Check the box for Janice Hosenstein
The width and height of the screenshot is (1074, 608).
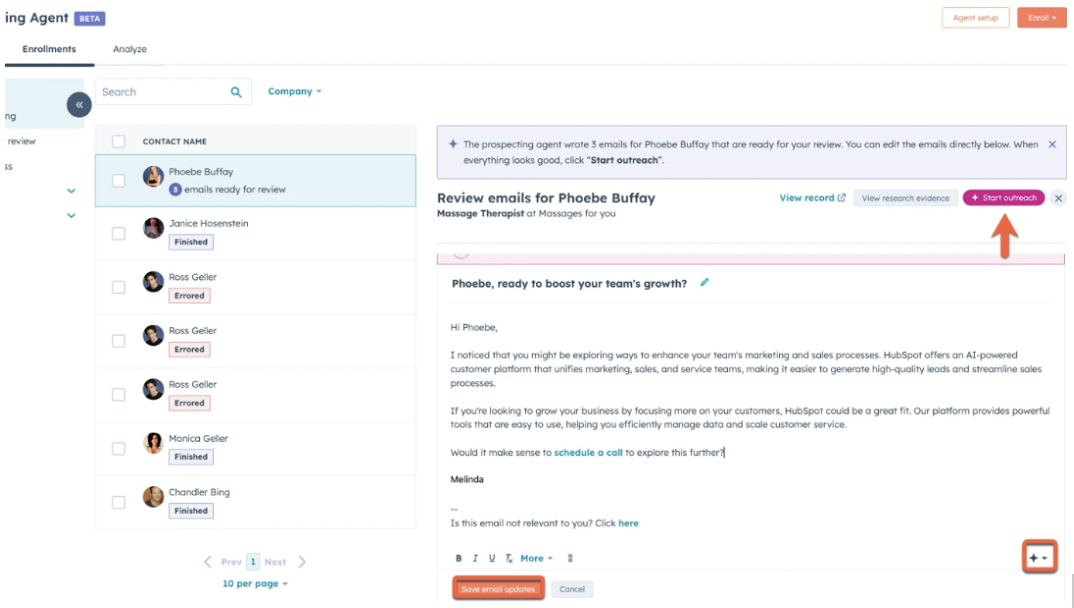pyautogui.click(x=118, y=233)
